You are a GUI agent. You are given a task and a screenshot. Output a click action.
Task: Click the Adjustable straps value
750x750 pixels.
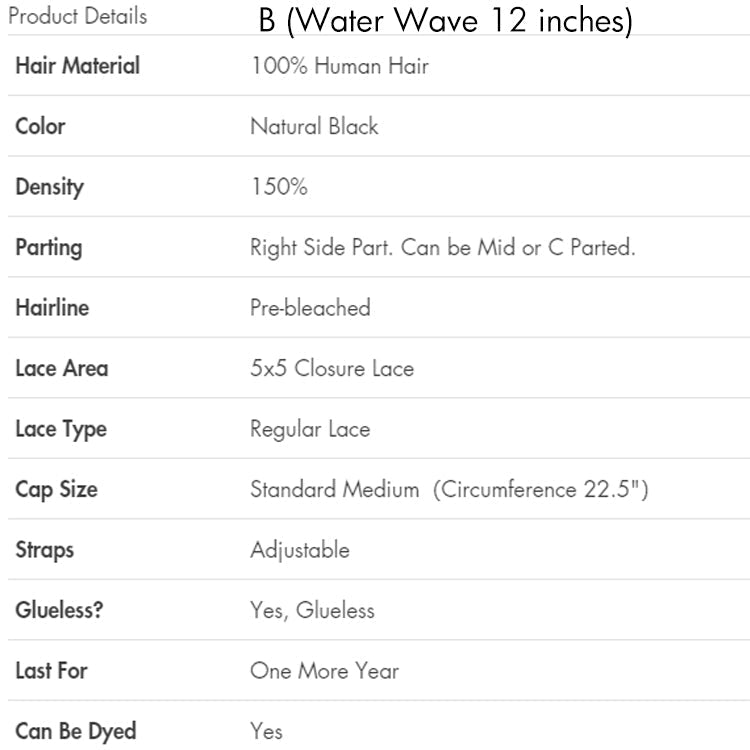300,551
